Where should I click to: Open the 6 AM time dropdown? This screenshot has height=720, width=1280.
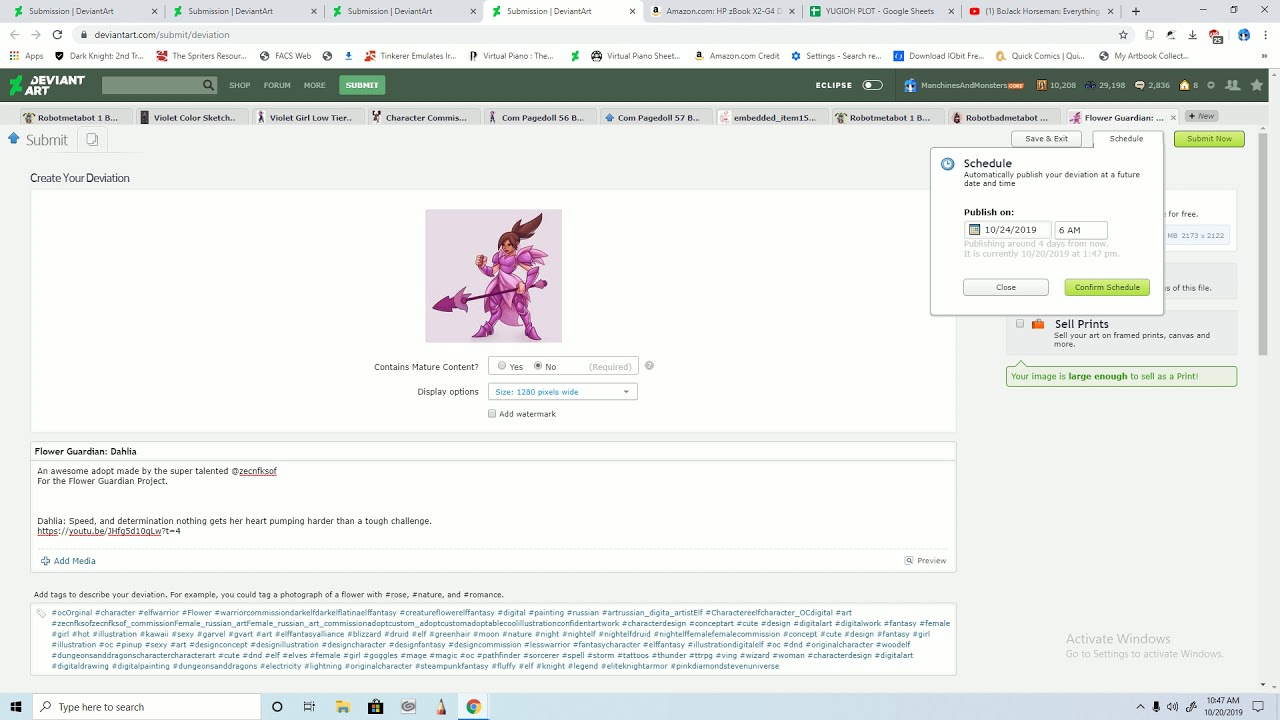tap(1081, 230)
